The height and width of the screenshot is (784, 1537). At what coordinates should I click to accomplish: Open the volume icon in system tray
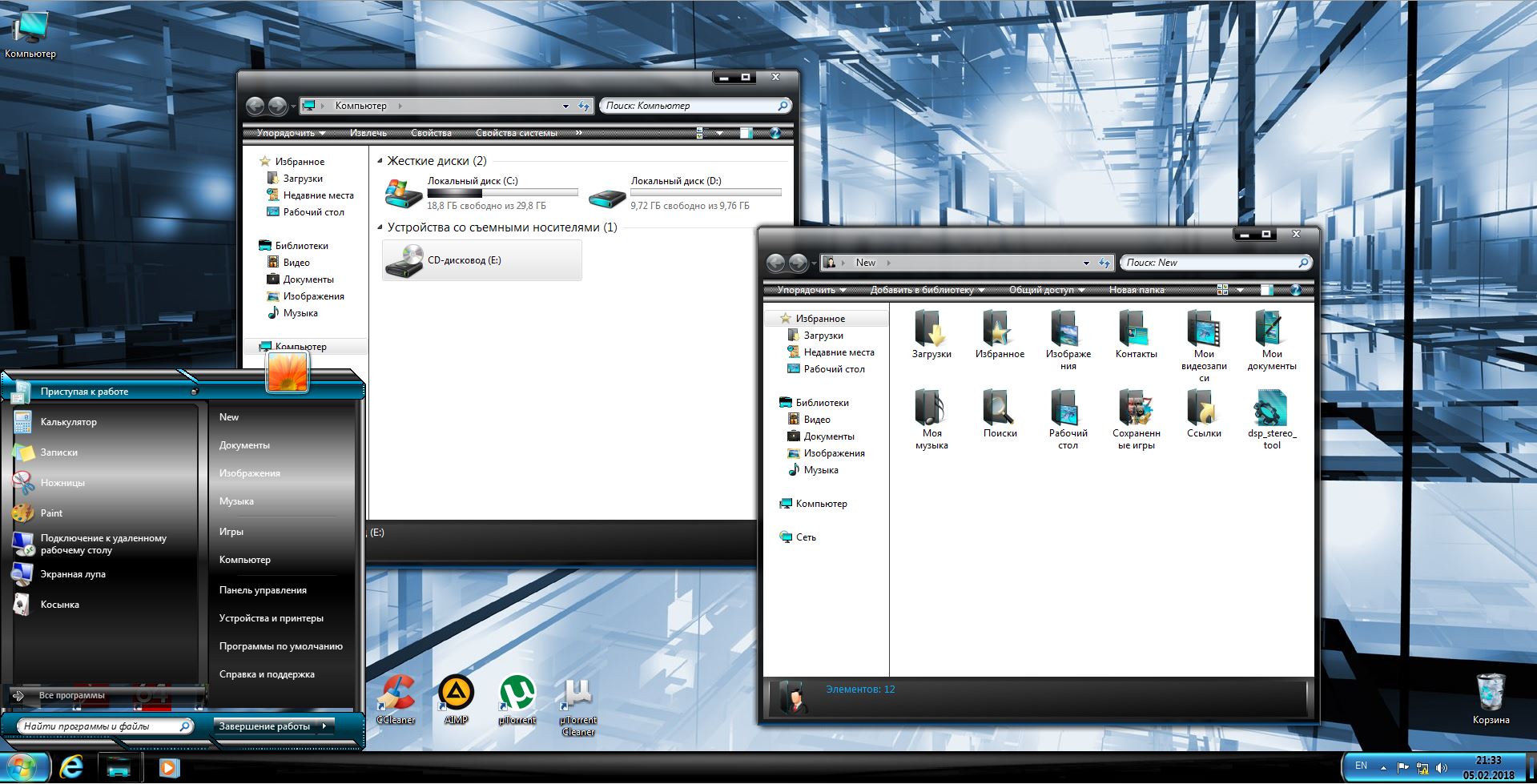pos(1442,769)
